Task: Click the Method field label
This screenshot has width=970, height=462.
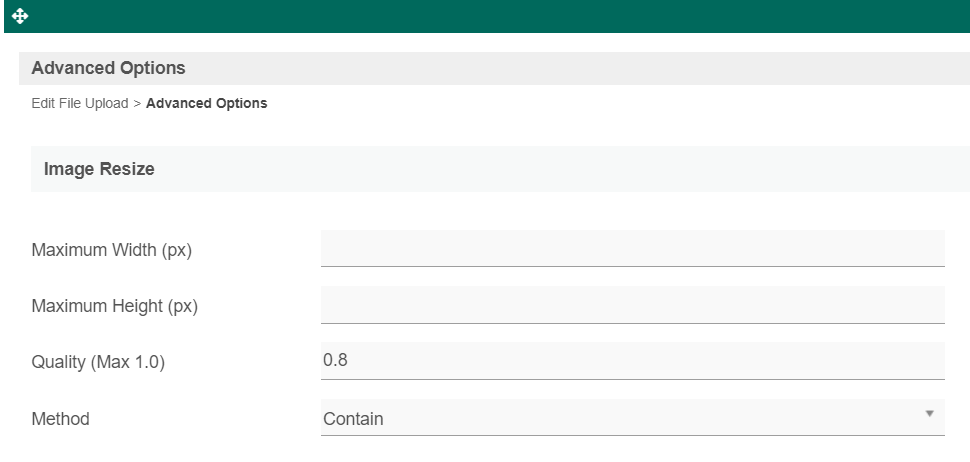Action: (60, 419)
